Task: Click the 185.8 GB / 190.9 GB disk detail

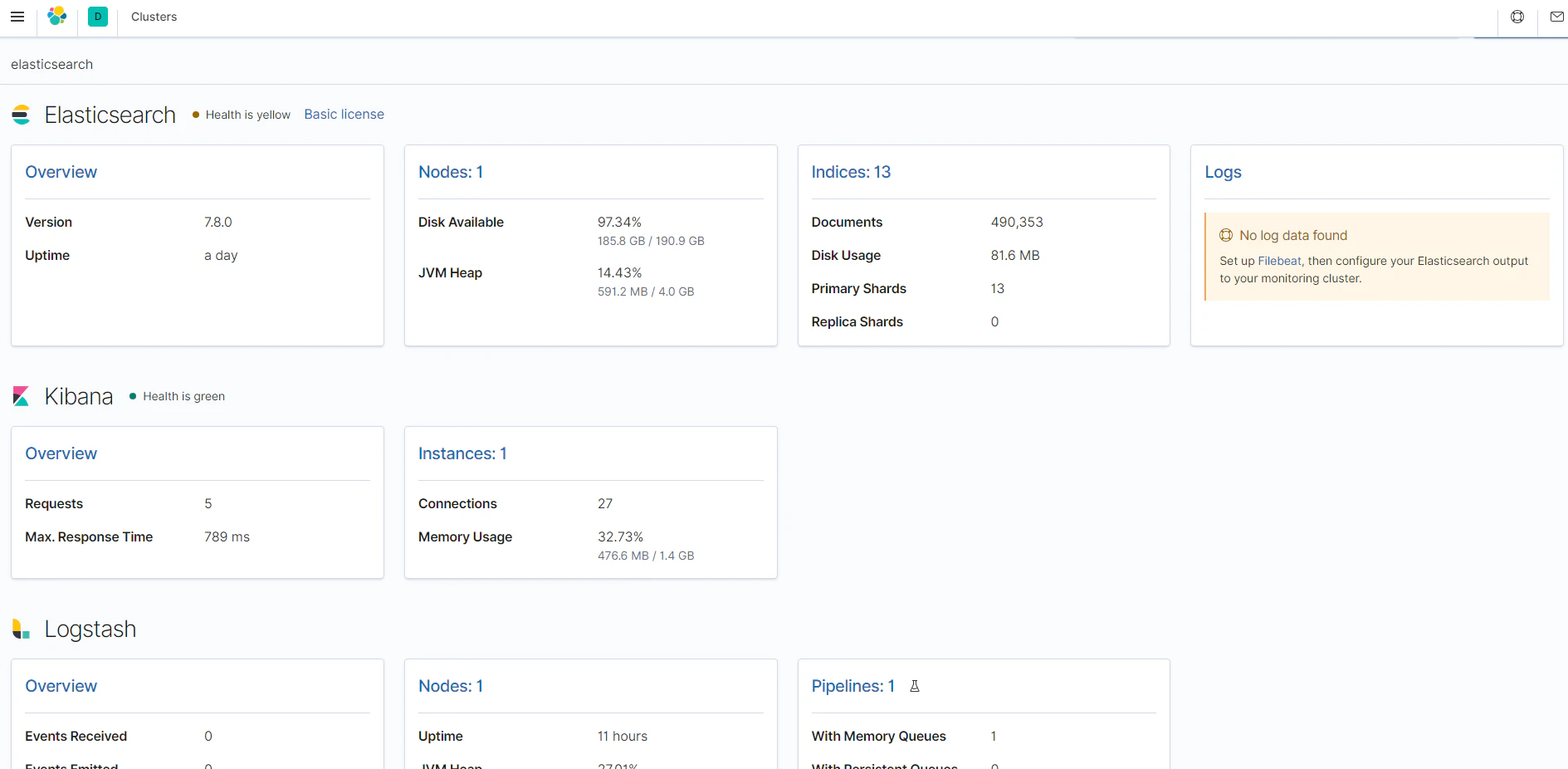Action: click(651, 241)
